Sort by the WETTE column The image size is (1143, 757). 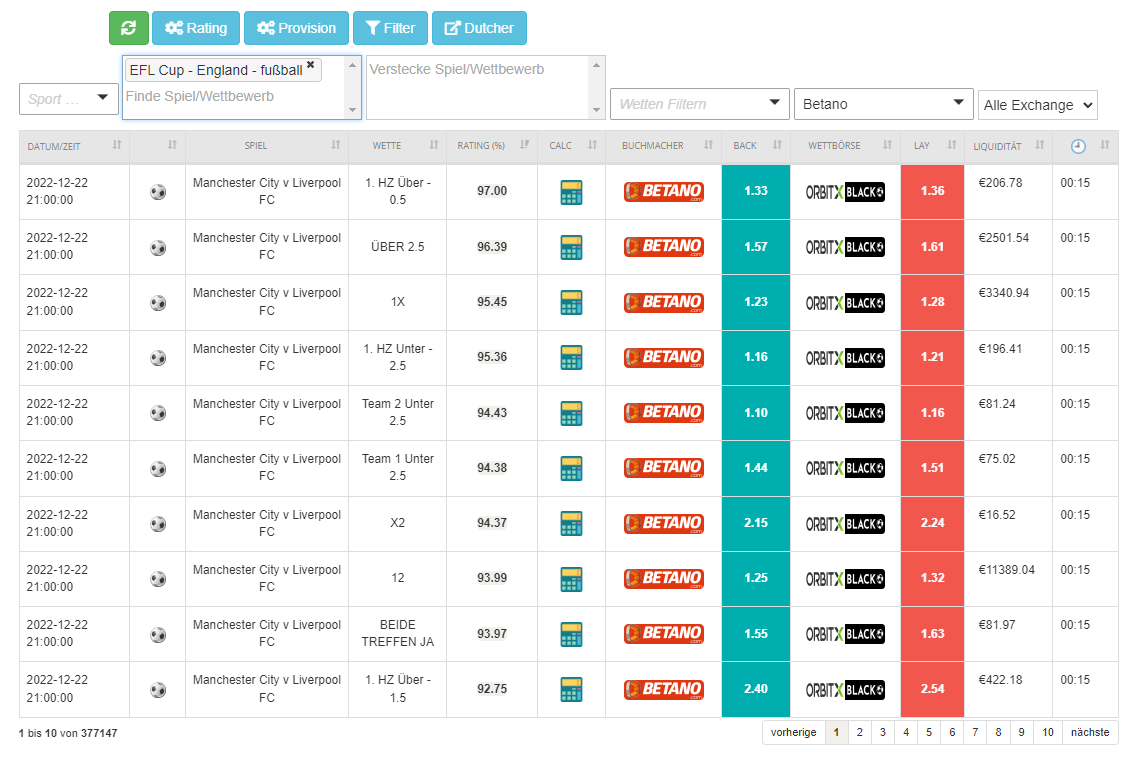click(x=397, y=146)
